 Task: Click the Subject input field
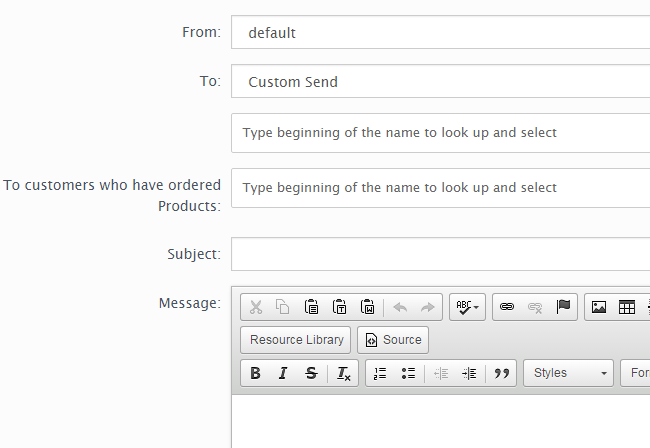[x=440, y=254]
